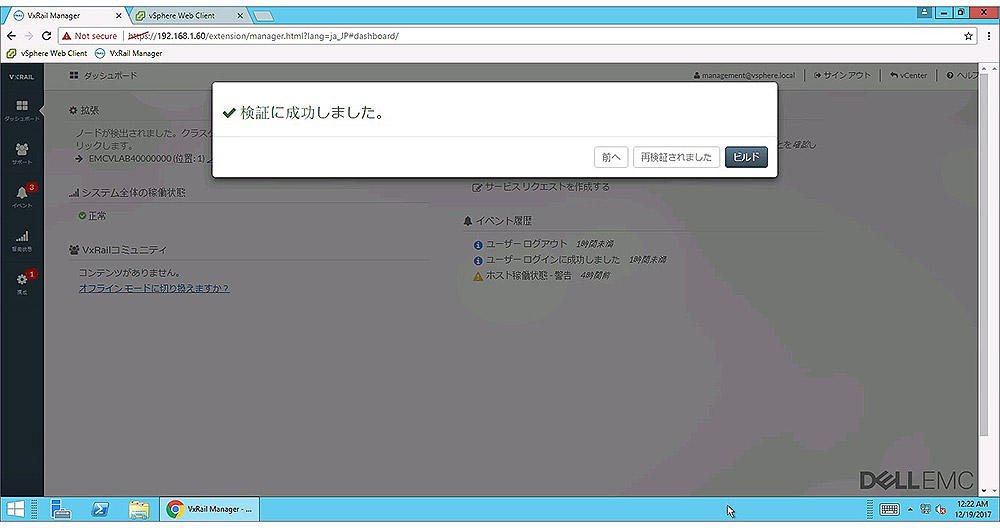The height and width of the screenshot is (528, 1000).
Task: Open the vSphere Web Client bookmark
Action: pos(47,54)
